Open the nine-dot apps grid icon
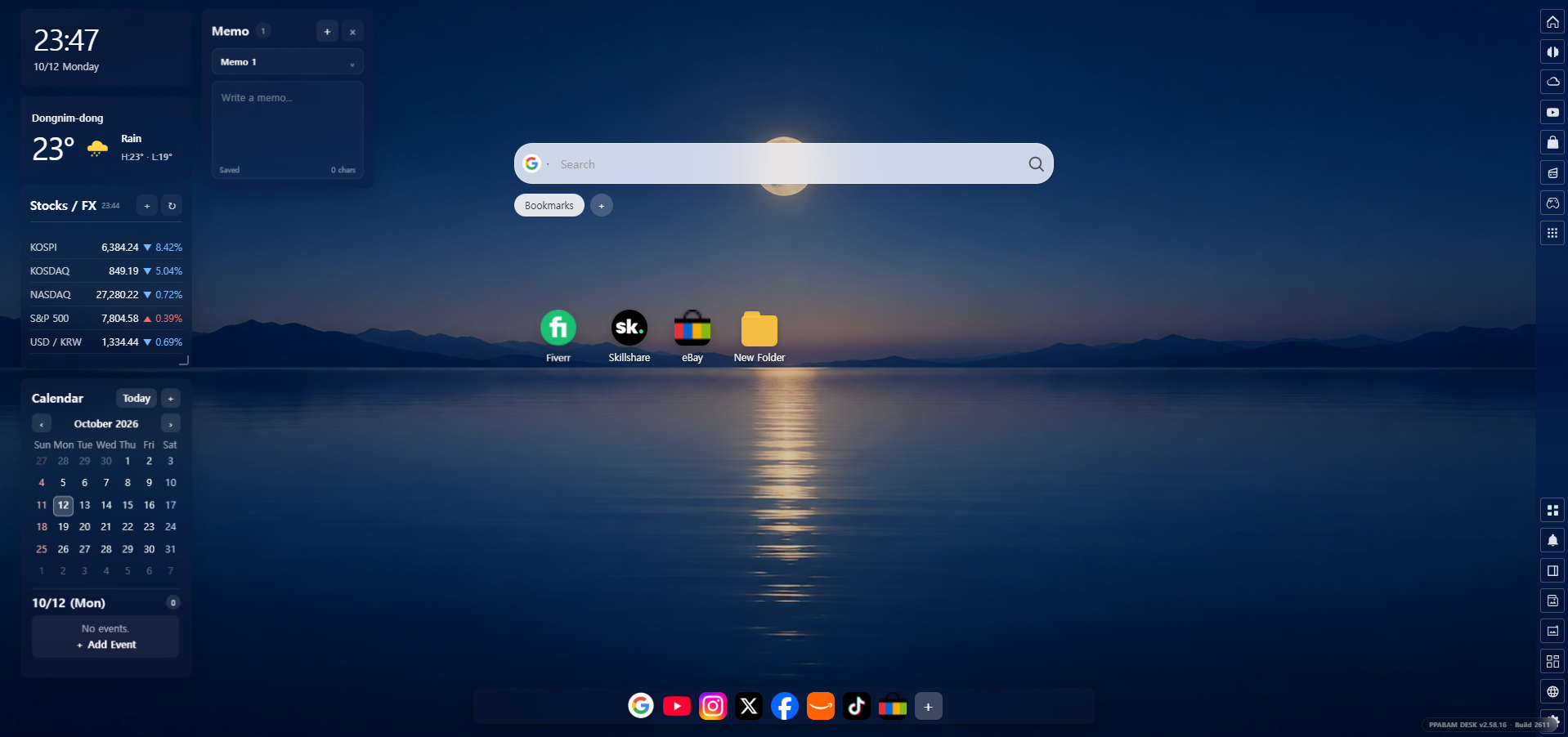This screenshot has width=1568, height=737. (1552, 233)
